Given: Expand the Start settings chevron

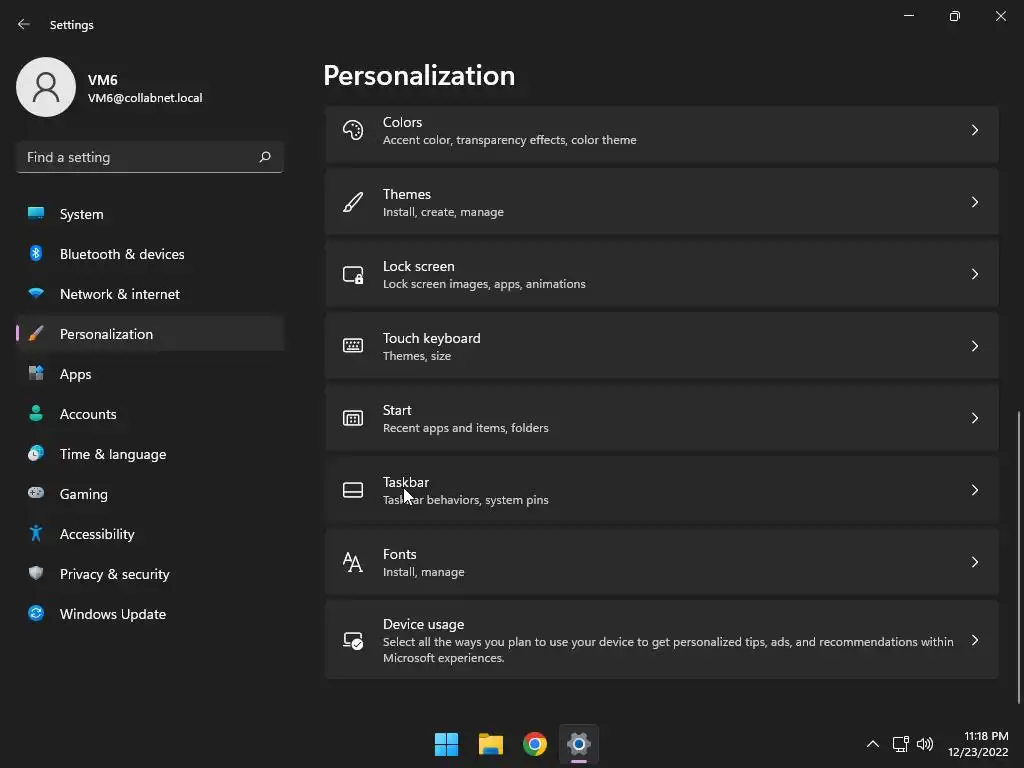Looking at the screenshot, I should pos(974,418).
